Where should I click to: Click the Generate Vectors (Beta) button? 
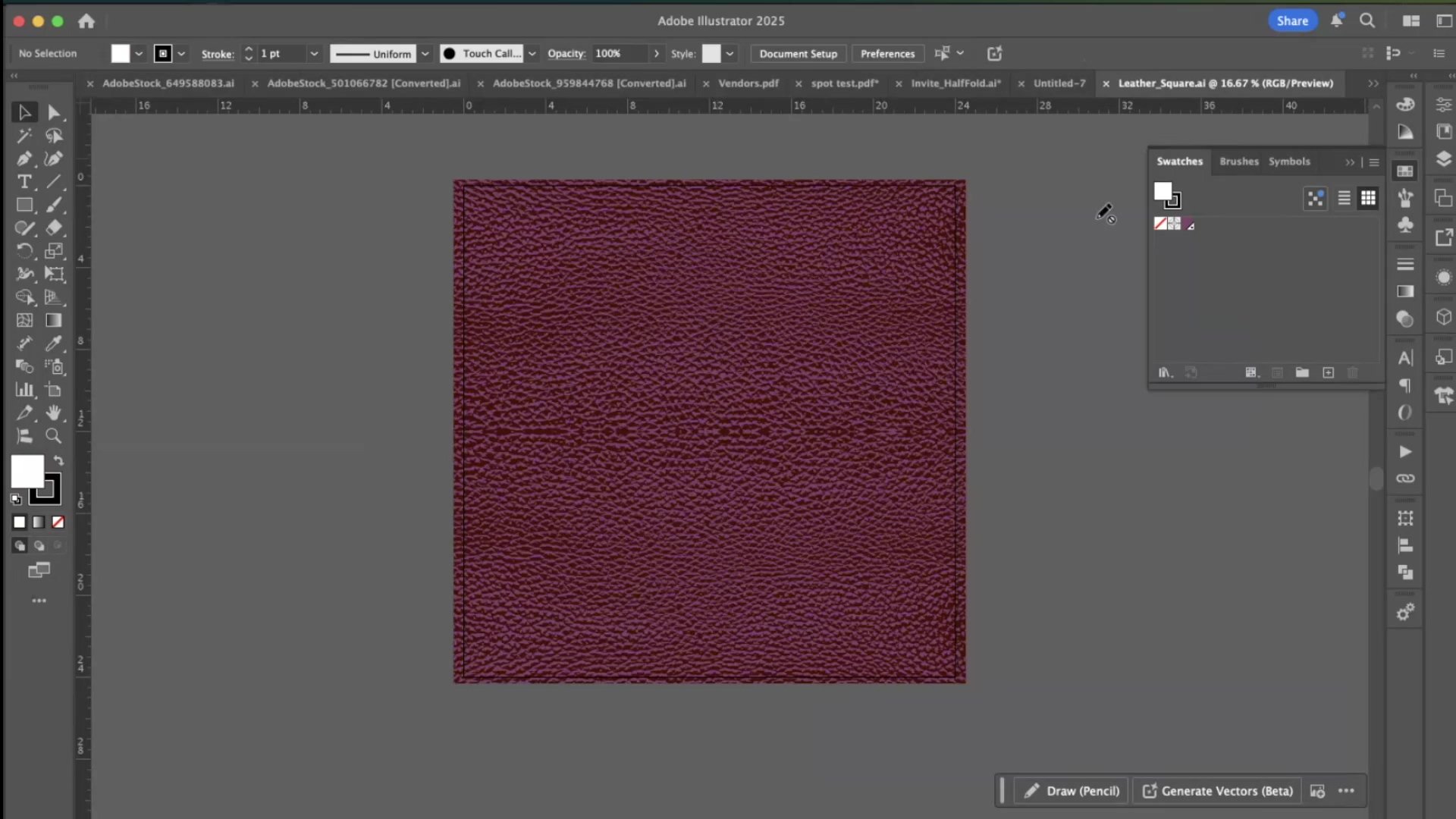(x=1217, y=791)
